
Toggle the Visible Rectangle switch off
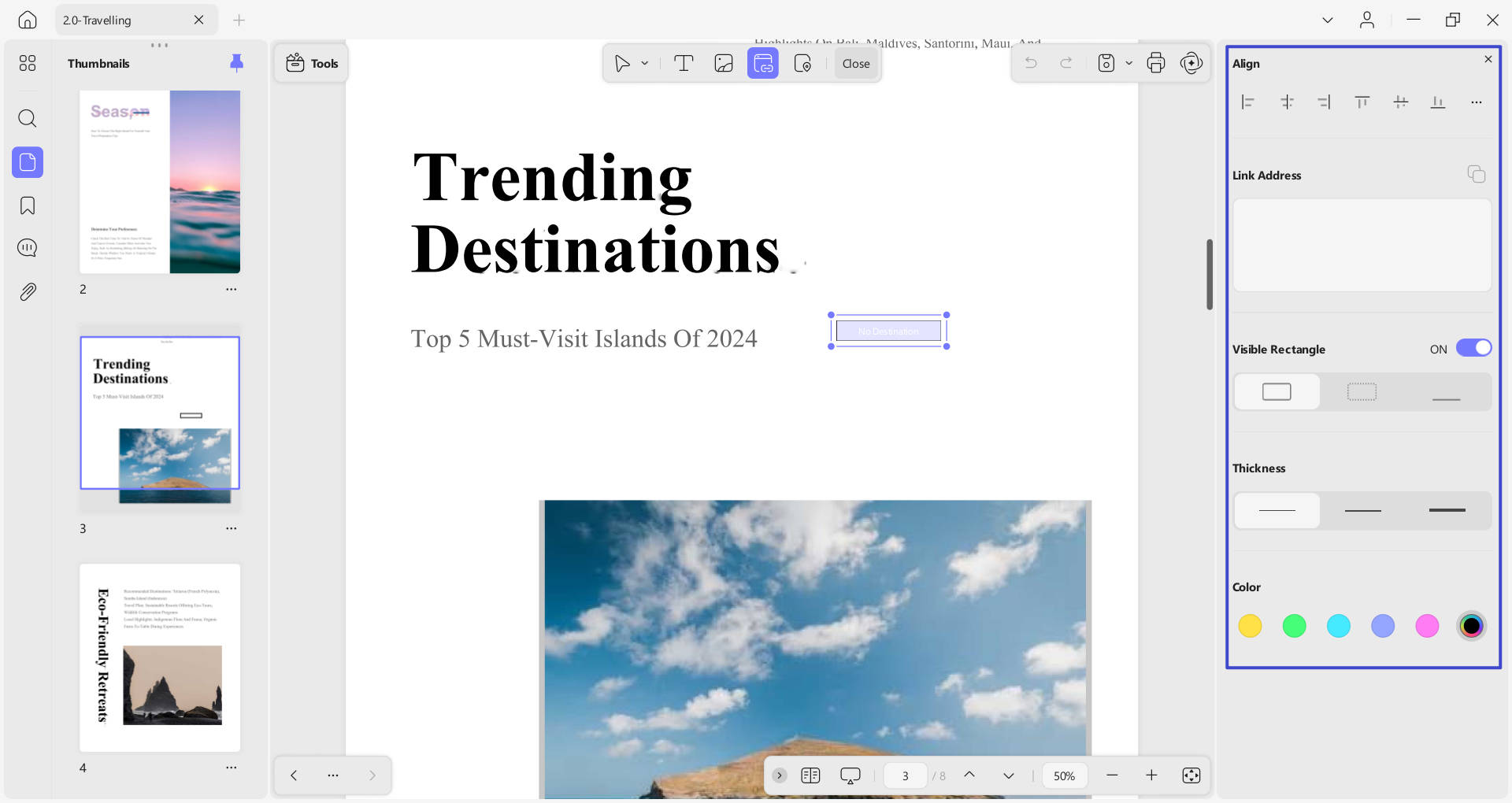coord(1473,348)
